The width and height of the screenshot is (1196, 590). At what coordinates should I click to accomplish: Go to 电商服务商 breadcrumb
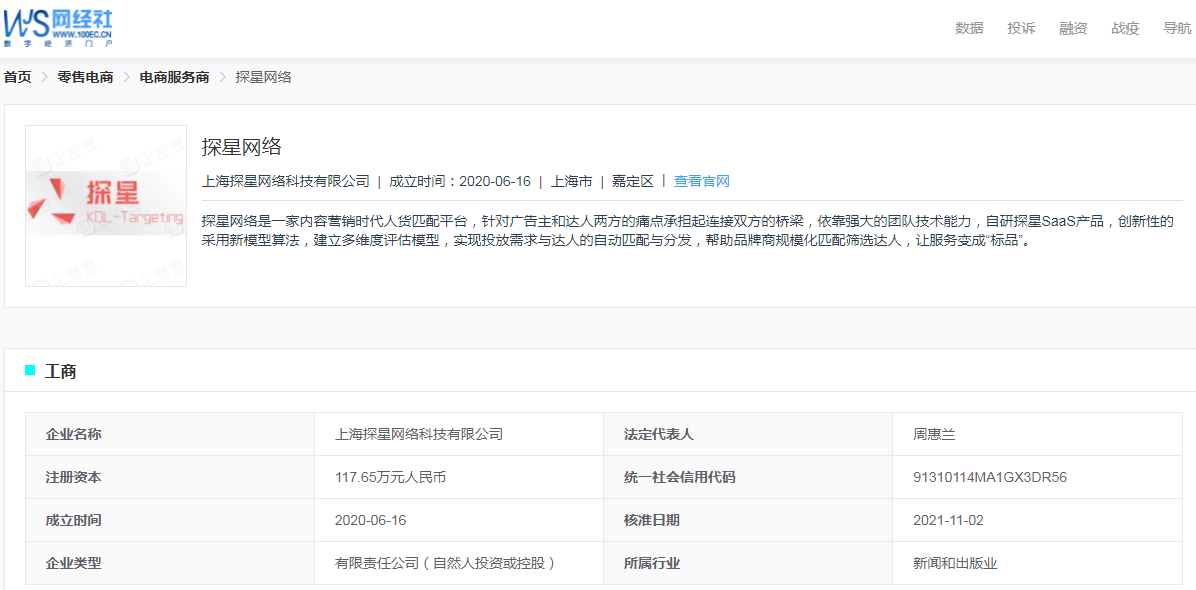coord(174,77)
